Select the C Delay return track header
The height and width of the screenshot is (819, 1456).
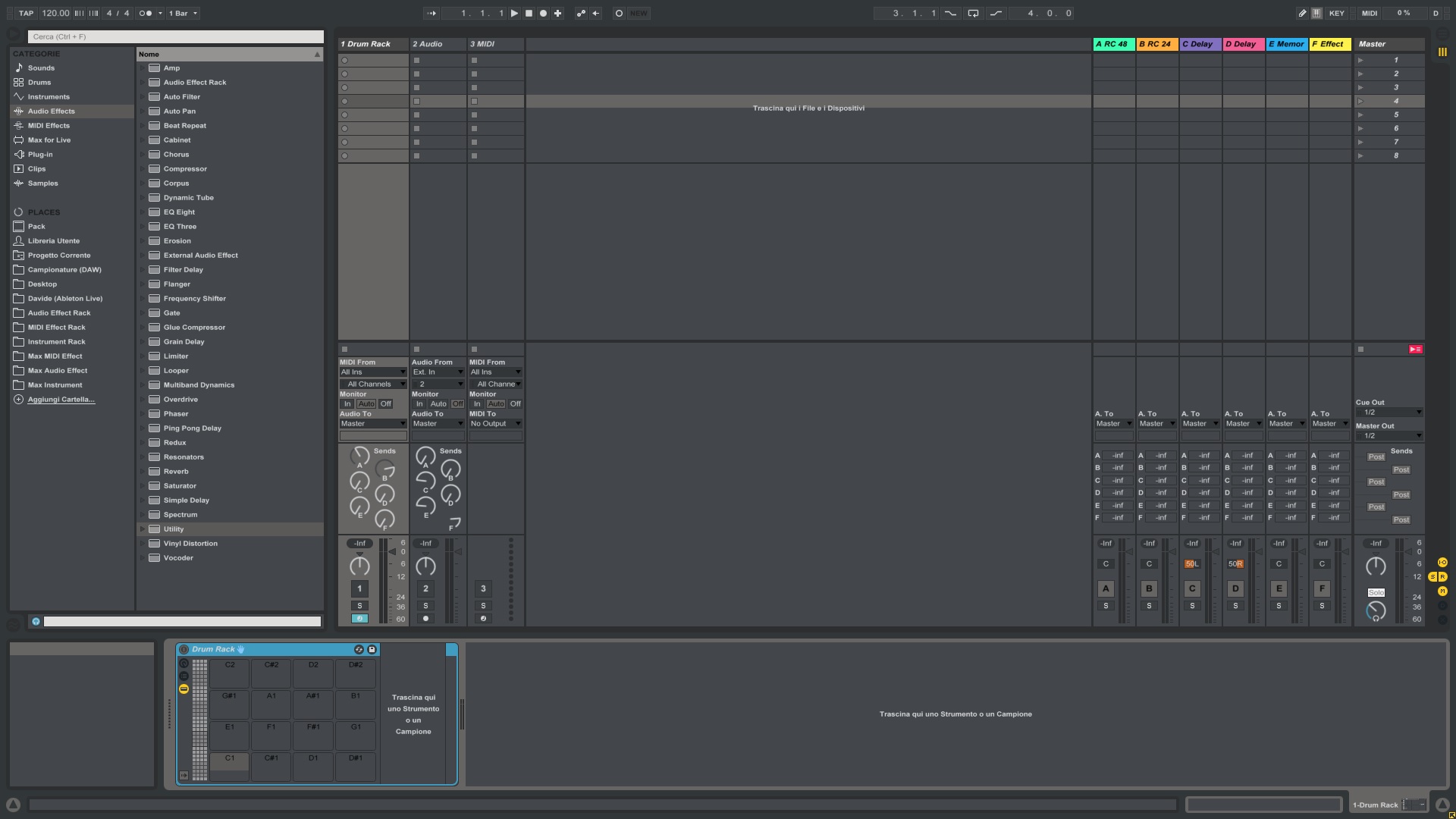click(x=1200, y=44)
